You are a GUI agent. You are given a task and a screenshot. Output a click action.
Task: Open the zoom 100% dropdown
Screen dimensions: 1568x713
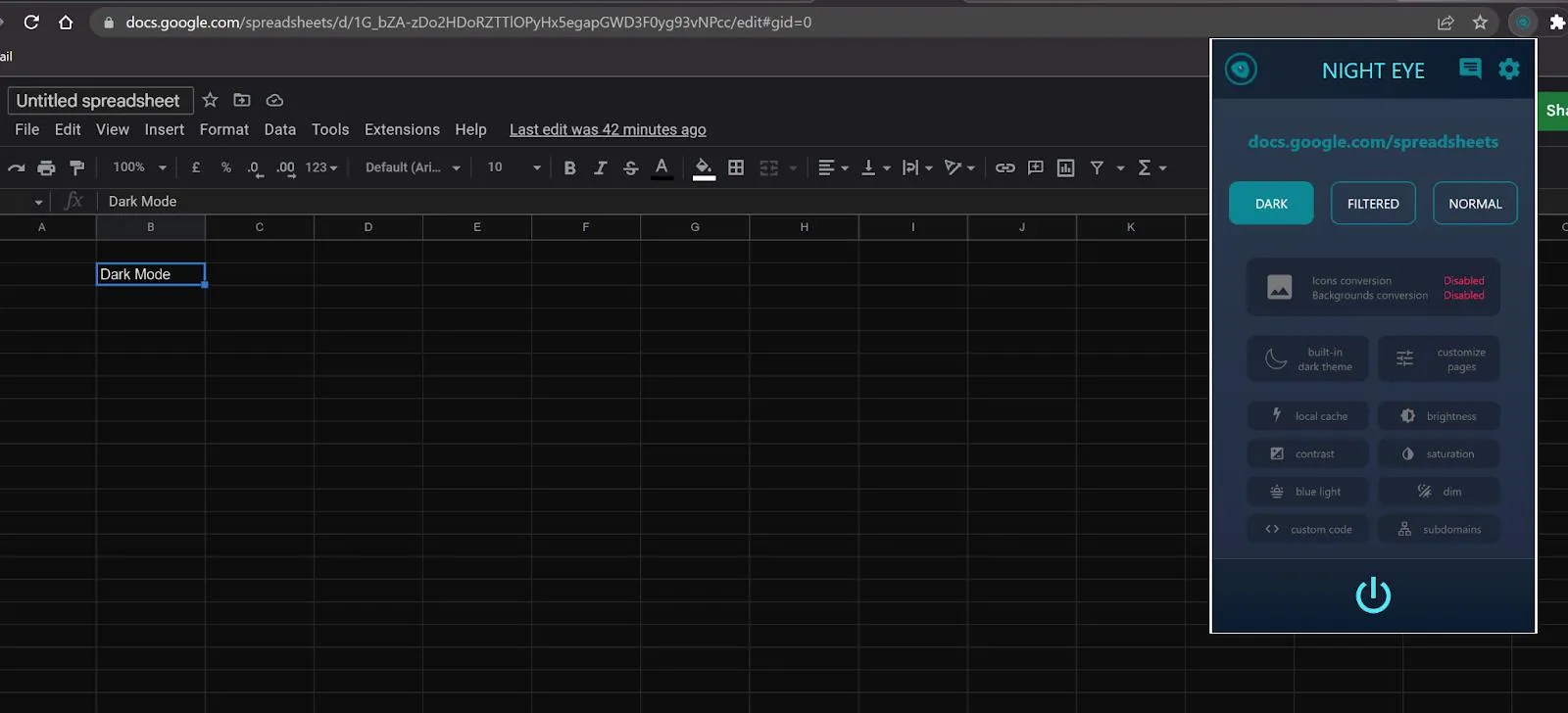tap(139, 167)
